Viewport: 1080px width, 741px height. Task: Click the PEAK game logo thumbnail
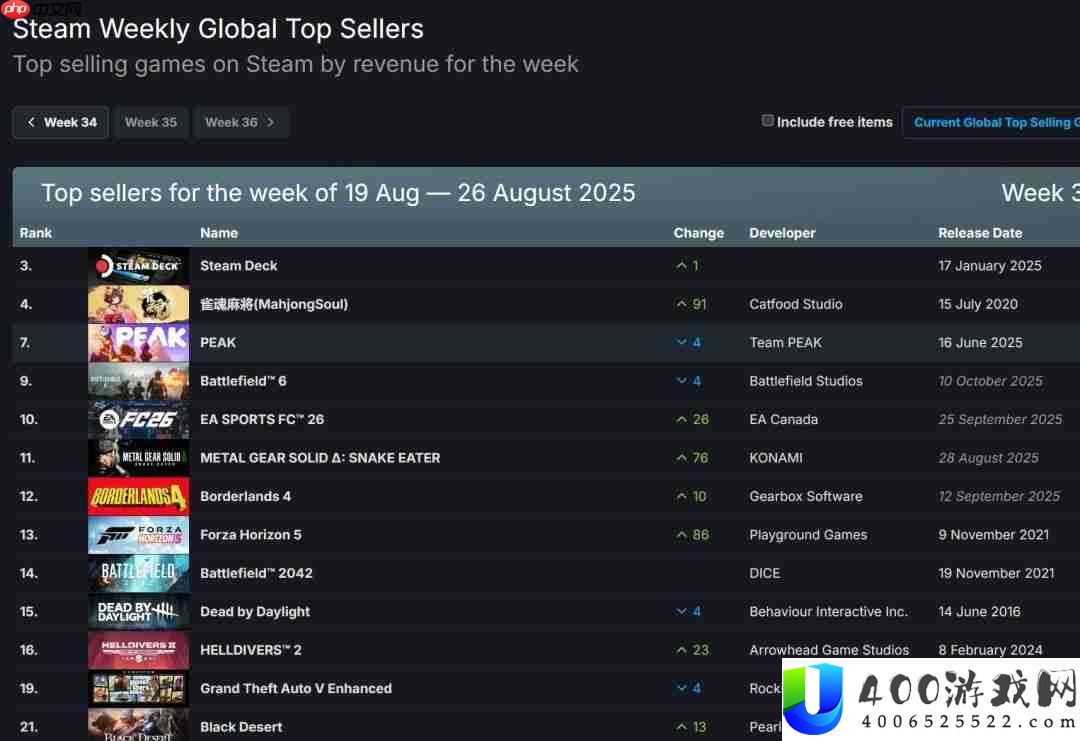(138, 342)
